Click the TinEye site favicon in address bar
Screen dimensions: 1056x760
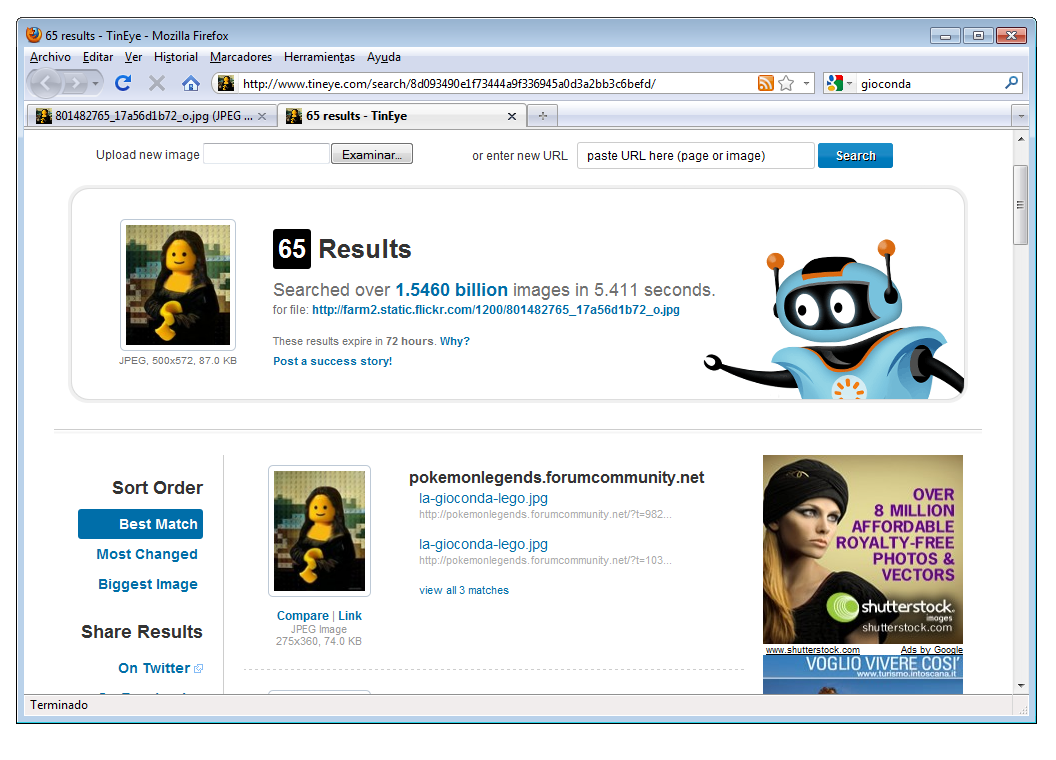pyautogui.click(x=226, y=83)
